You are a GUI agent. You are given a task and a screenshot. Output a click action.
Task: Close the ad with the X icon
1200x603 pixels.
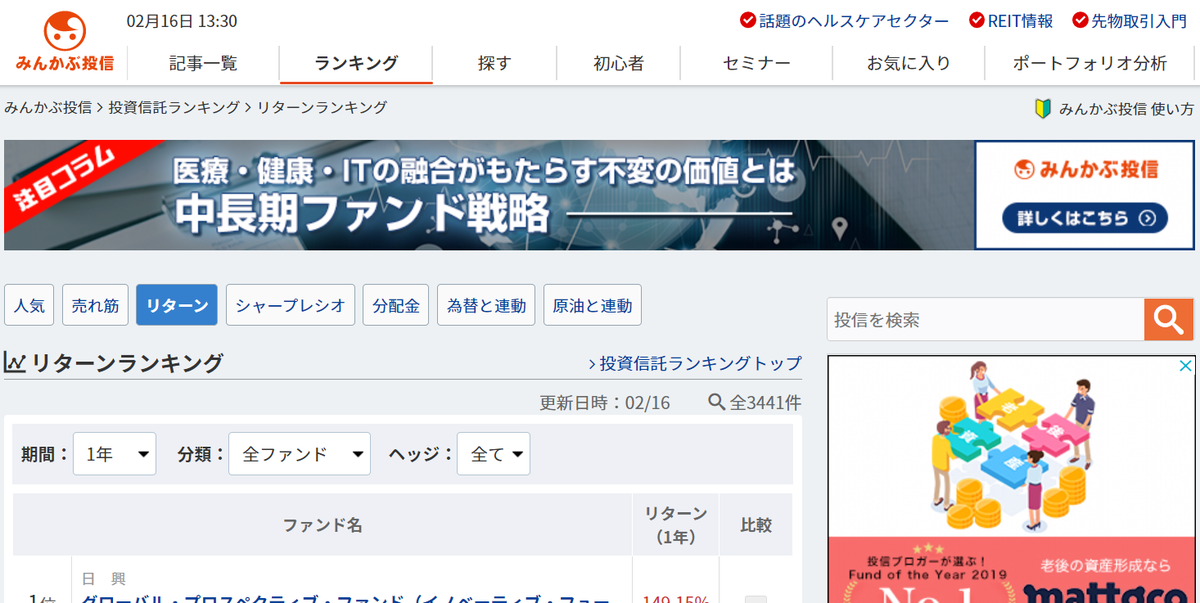1186,366
